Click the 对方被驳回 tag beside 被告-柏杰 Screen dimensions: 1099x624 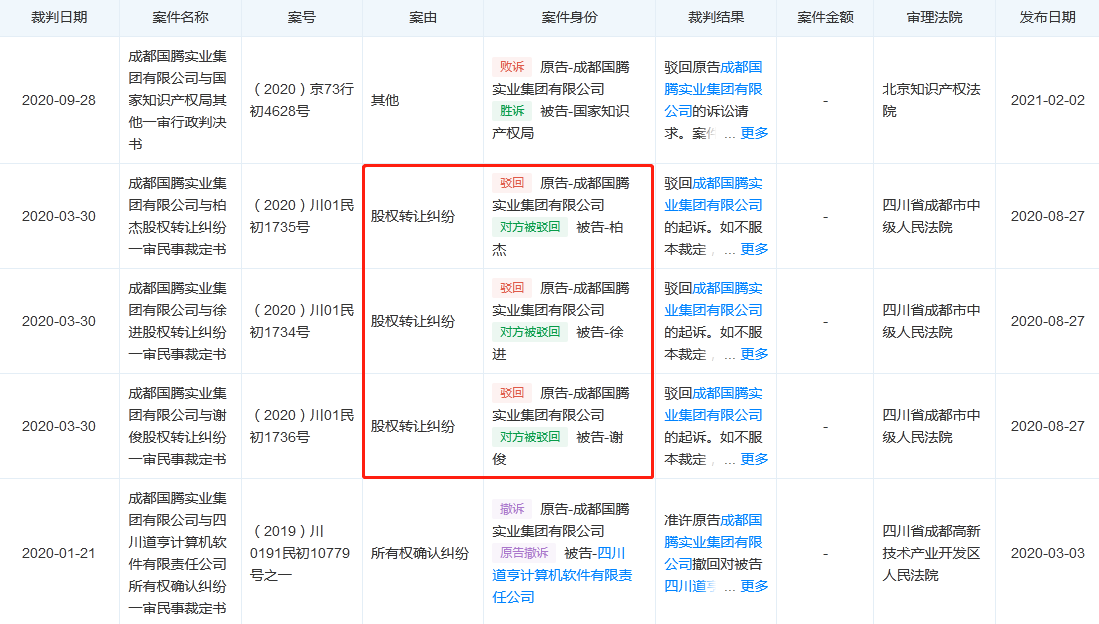pos(529,227)
